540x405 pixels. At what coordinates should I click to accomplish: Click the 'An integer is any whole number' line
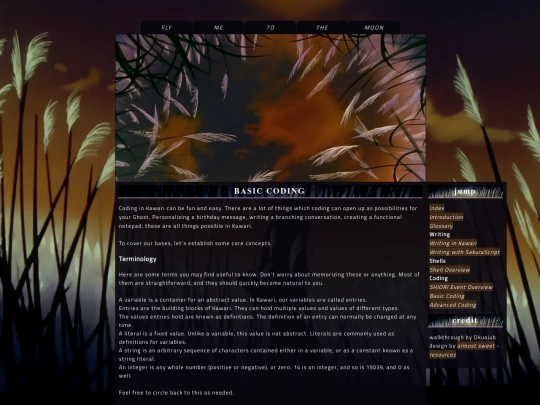(264, 372)
